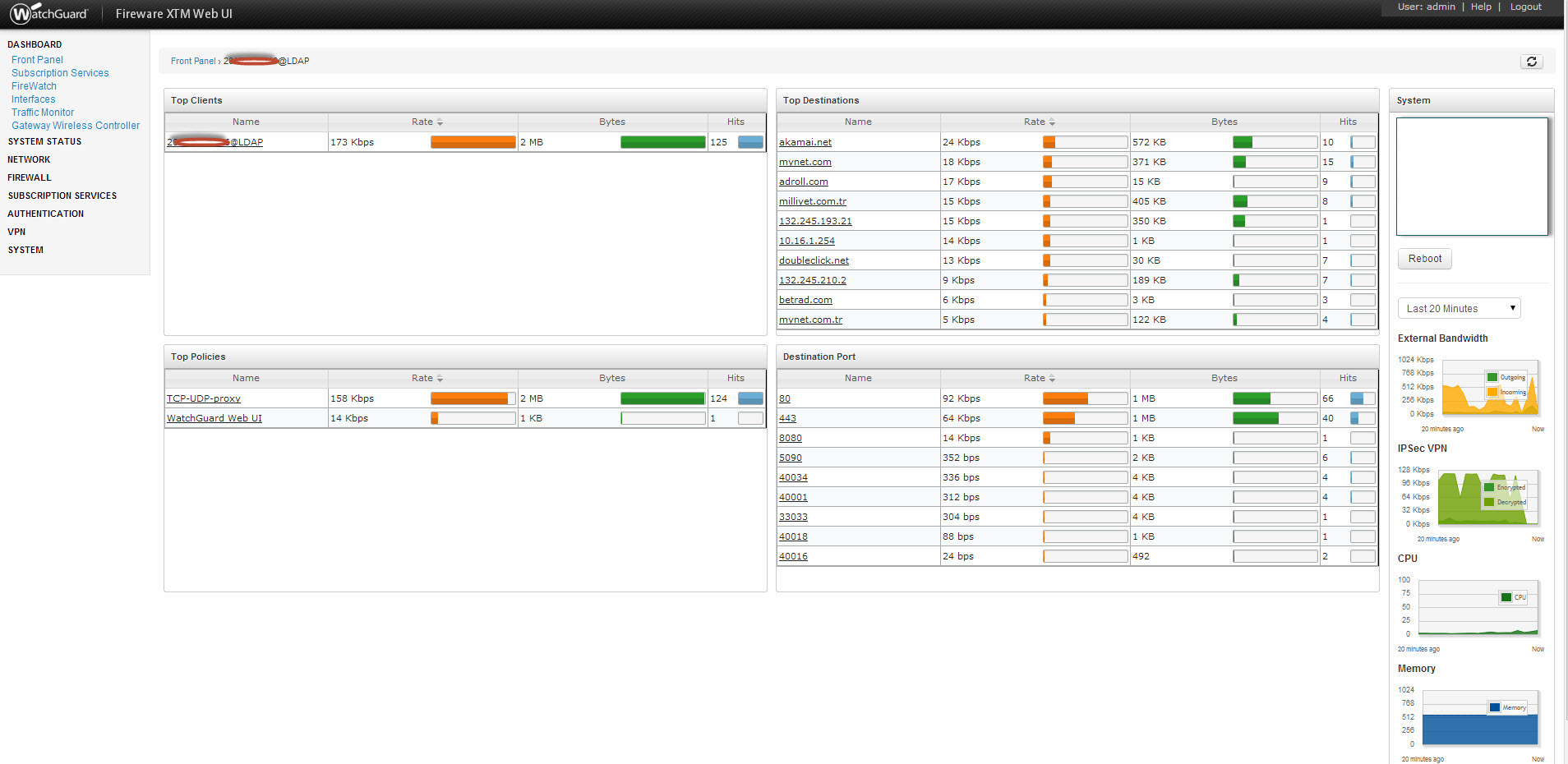Open destination port 80

pyautogui.click(x=785, y=398)
